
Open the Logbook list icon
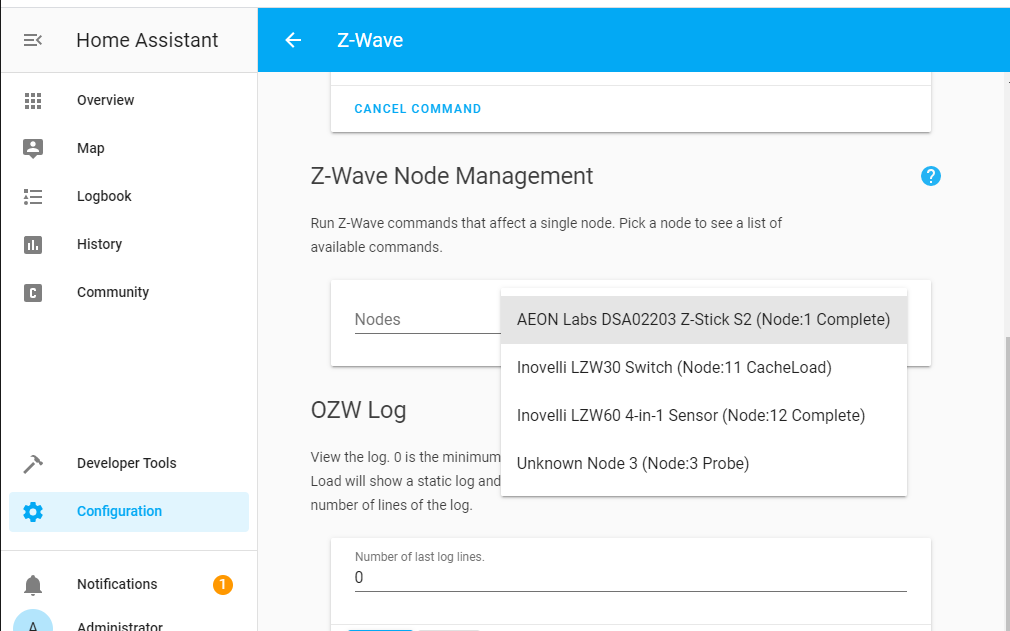33,196
